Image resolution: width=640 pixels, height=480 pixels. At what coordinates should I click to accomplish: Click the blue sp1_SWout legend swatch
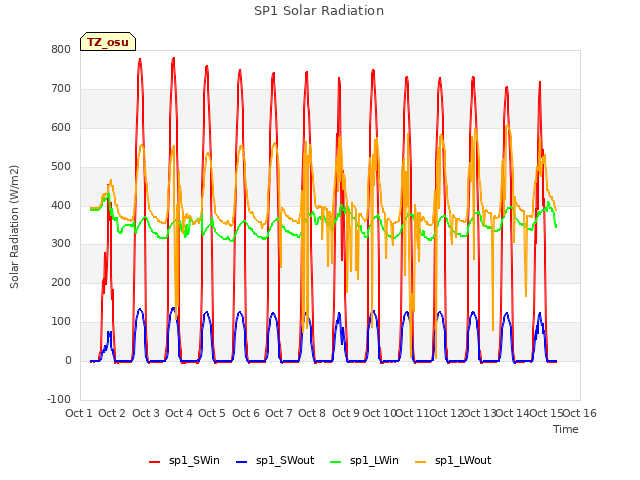[242, 462]
